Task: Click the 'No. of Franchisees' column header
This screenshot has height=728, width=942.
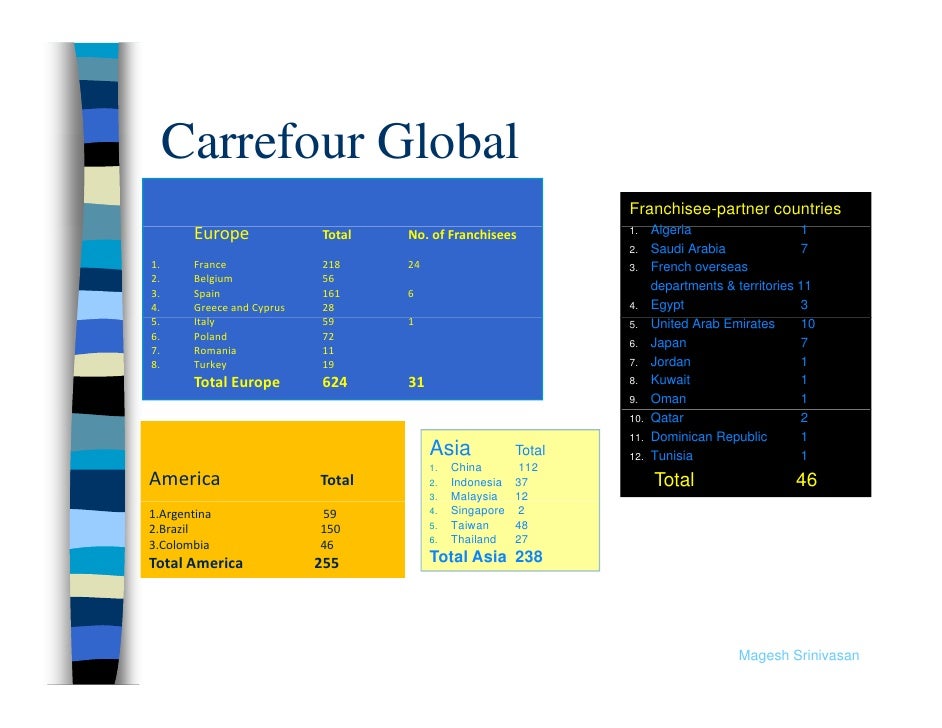Action: click(462, 235)
